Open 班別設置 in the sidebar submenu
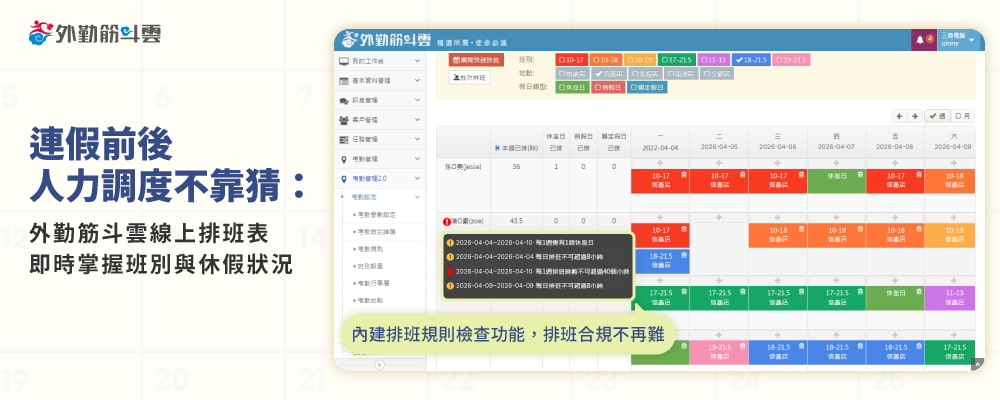This screenshot has height=400, width=1000. (x=370, y=266)
